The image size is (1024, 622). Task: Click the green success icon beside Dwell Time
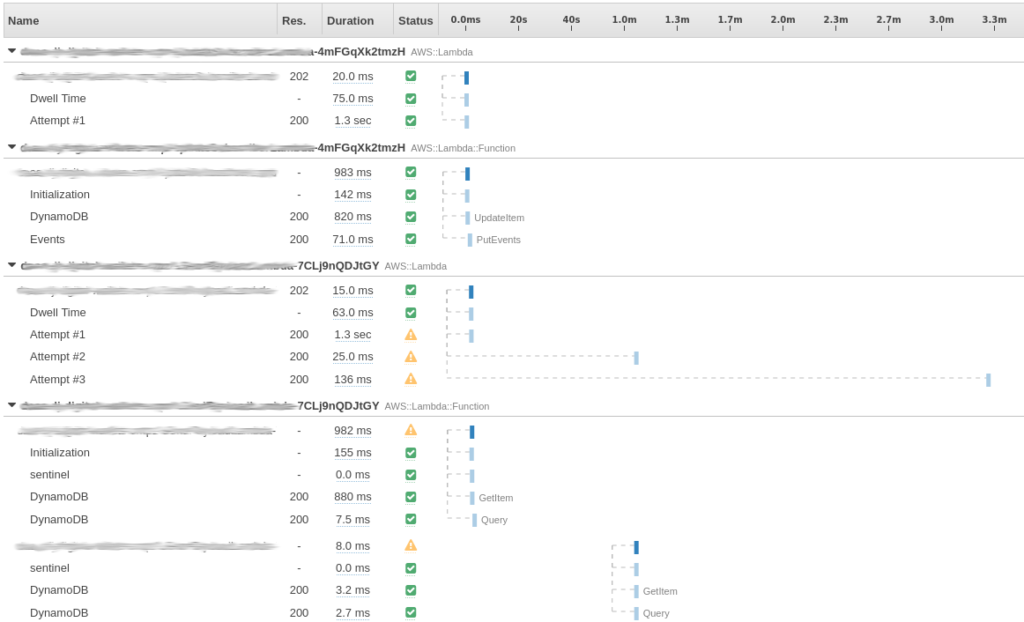[x=410, y=98]
